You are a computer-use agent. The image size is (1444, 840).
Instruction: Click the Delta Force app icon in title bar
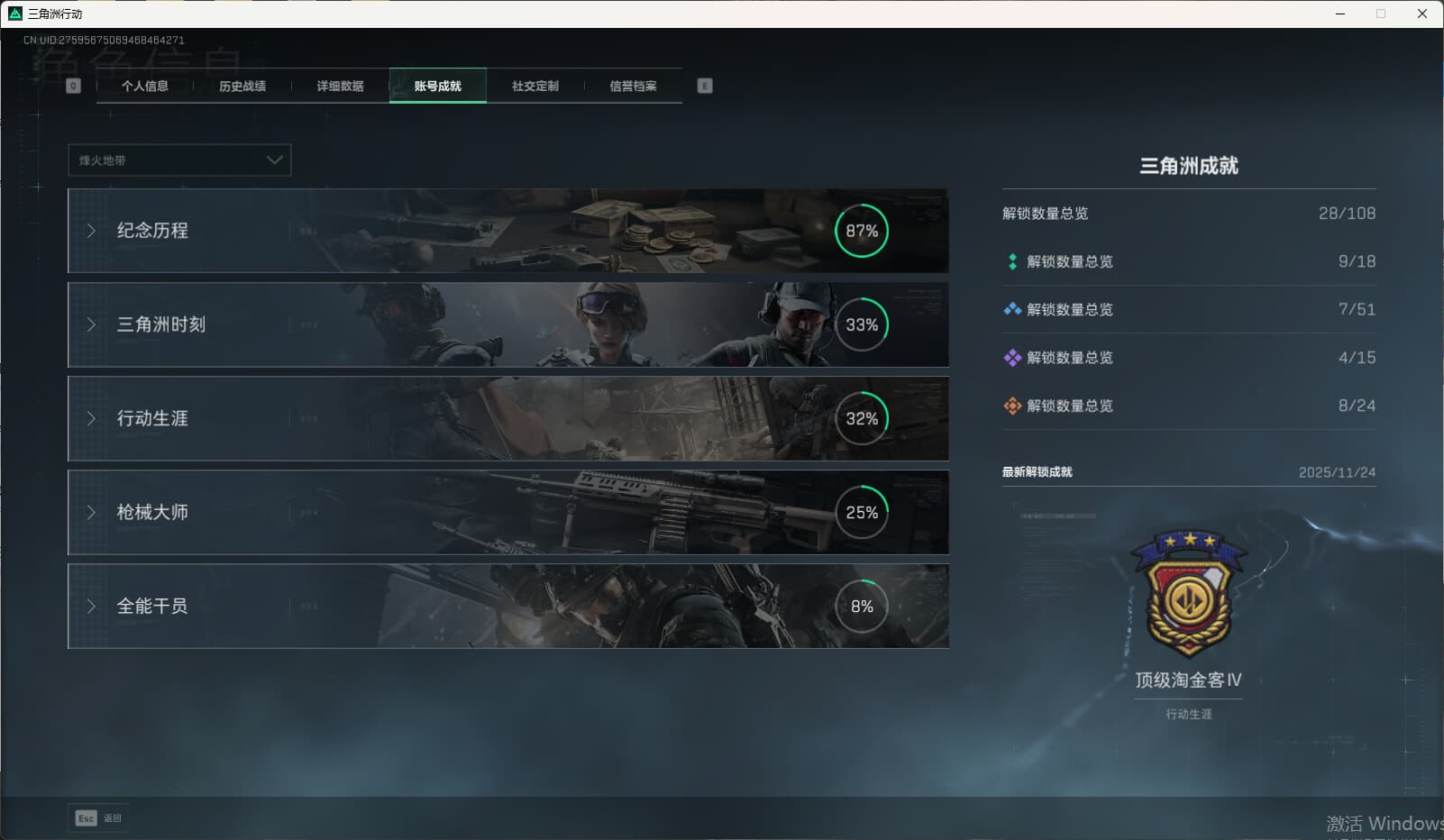[14, 14]
